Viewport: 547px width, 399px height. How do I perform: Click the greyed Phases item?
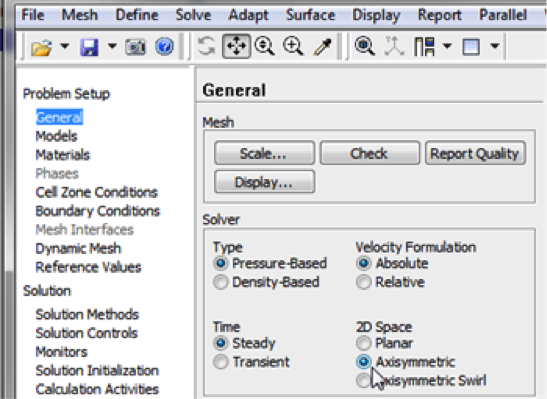tap(57, 174)
